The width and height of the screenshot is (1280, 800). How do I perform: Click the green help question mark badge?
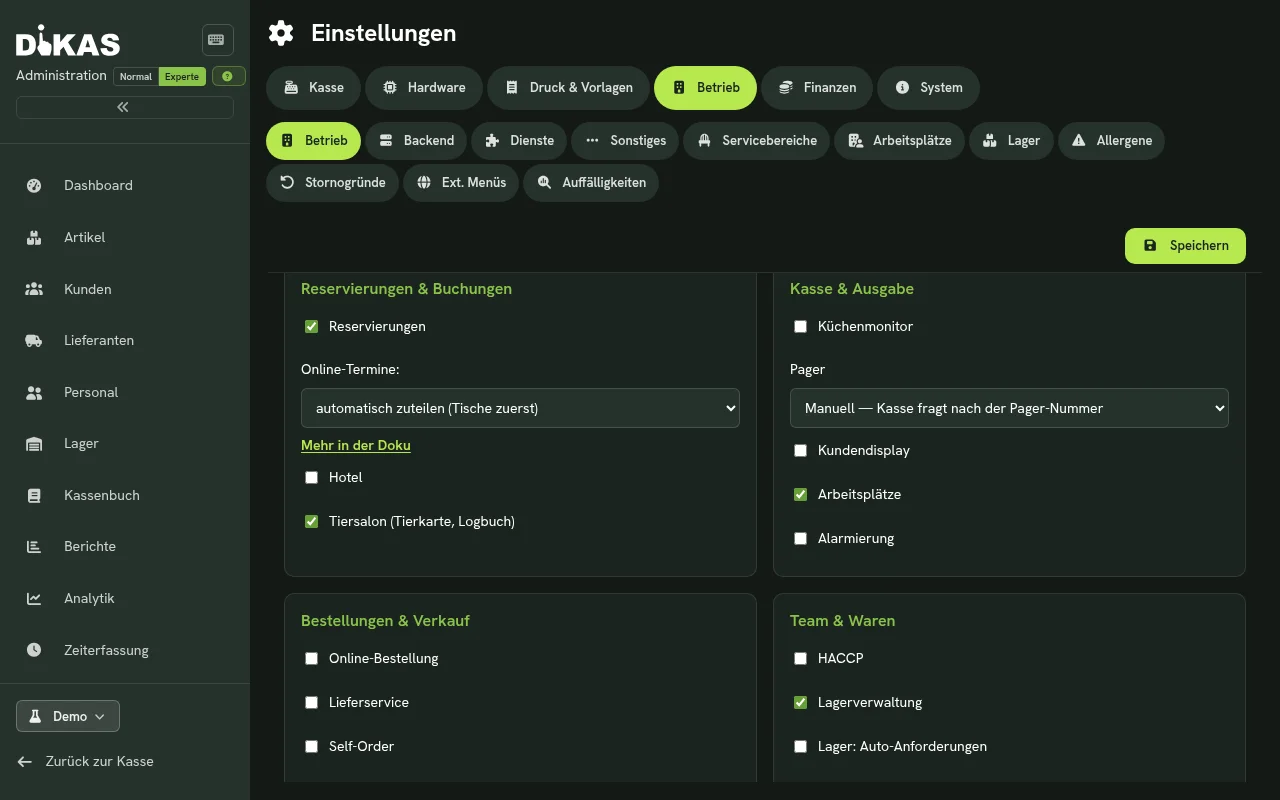[x=228, y=76]
